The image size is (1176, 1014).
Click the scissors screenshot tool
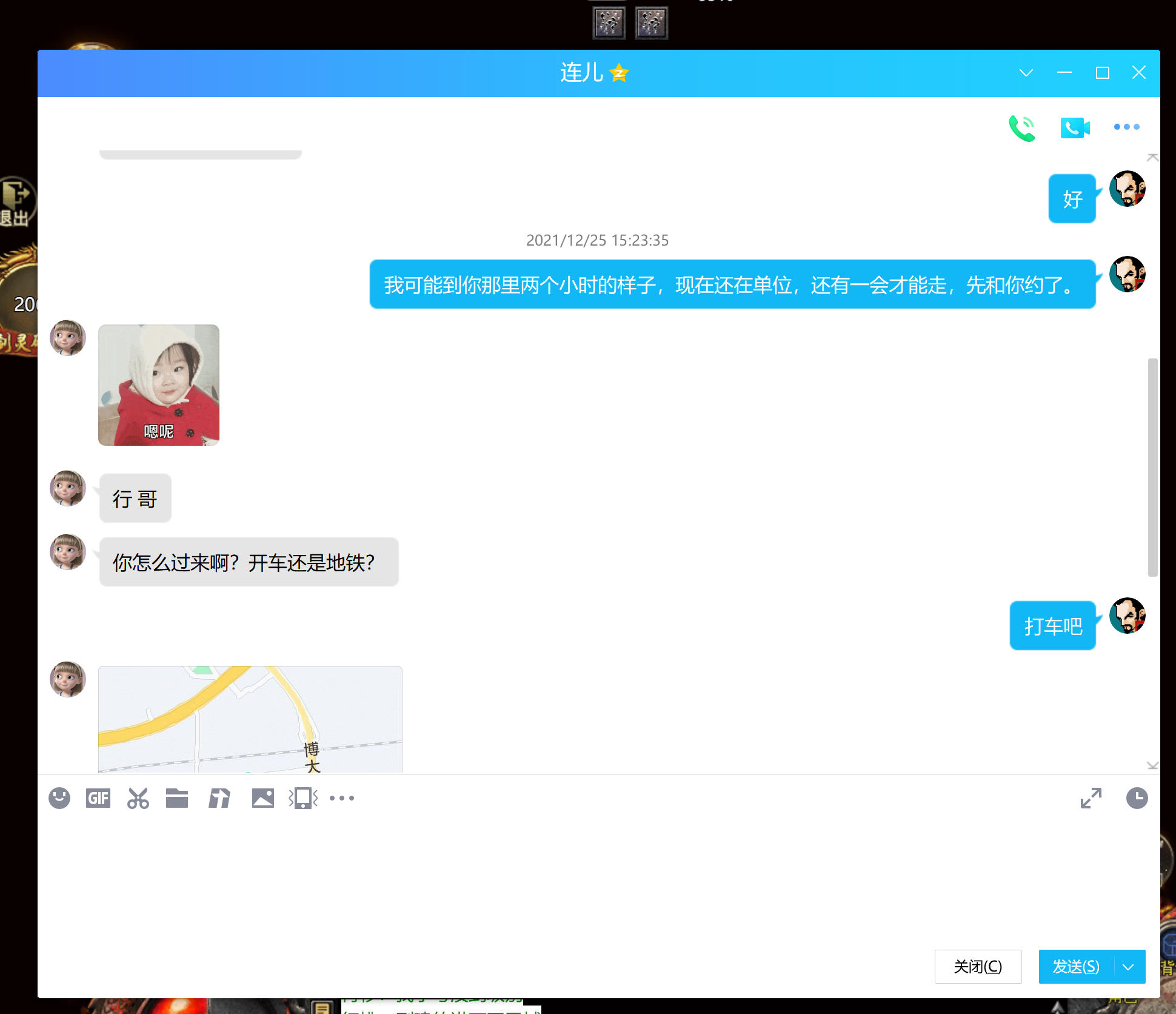138,798
